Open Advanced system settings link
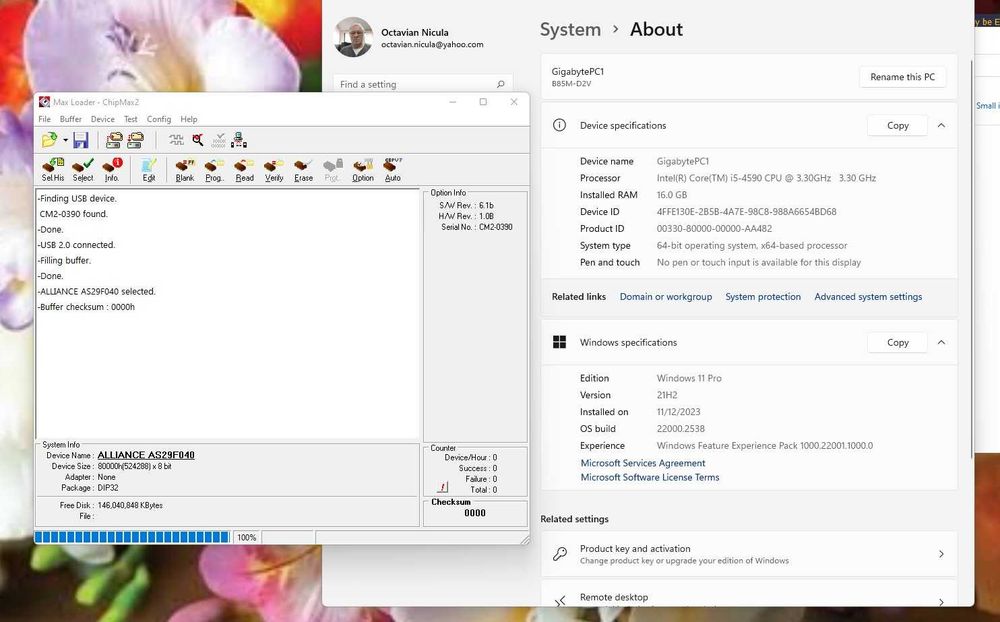This screenshot has height=622, width=1000. [868, 297]
